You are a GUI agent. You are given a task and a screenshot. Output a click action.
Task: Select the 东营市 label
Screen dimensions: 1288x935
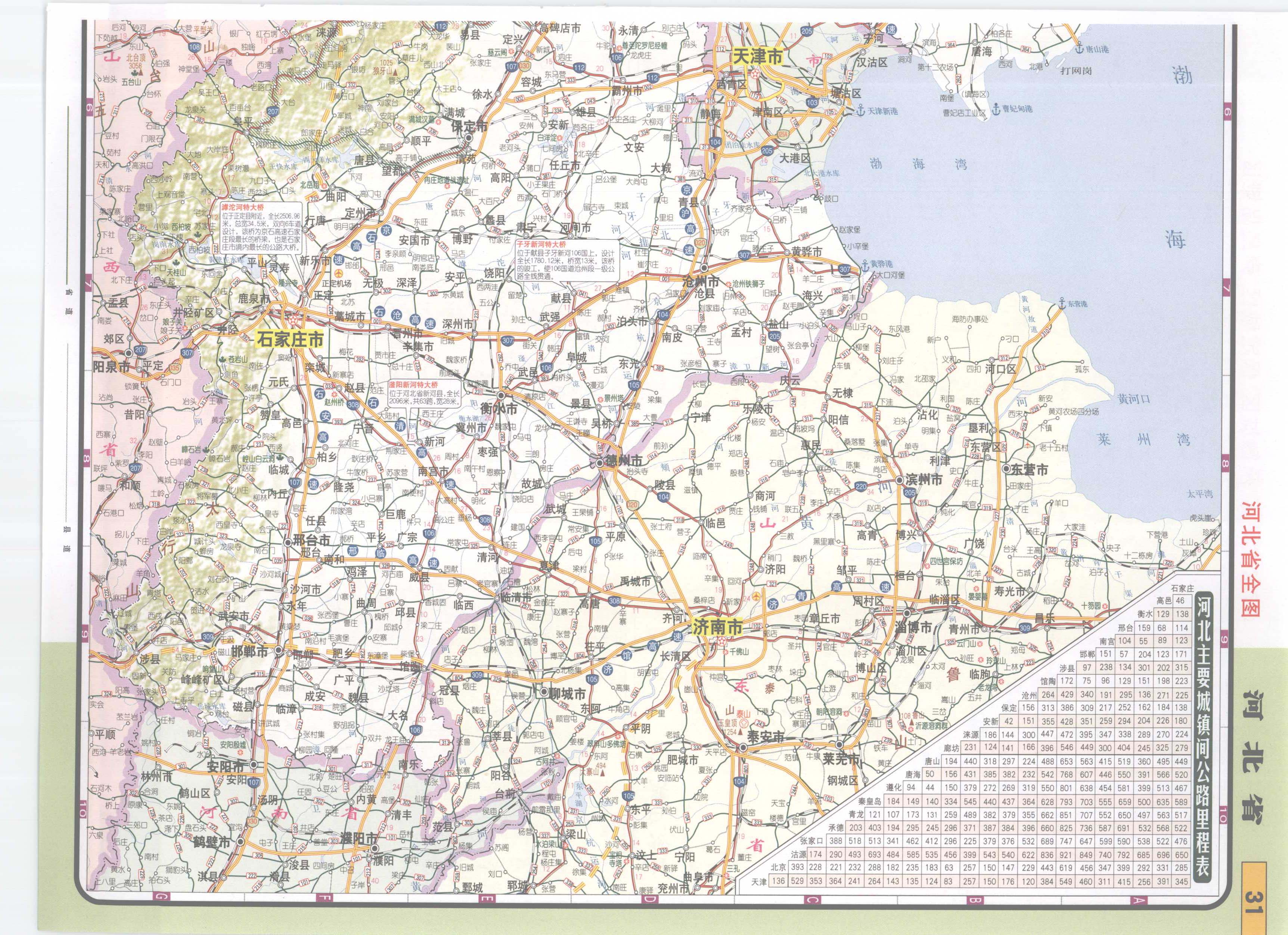tap(1029, 469)
